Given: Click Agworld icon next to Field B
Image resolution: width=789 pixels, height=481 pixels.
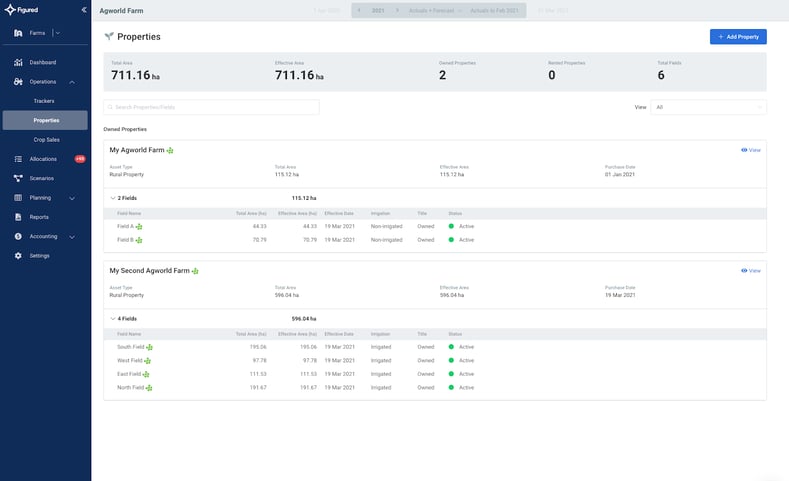Looking at the screenshot, I should tap(139, 240).
